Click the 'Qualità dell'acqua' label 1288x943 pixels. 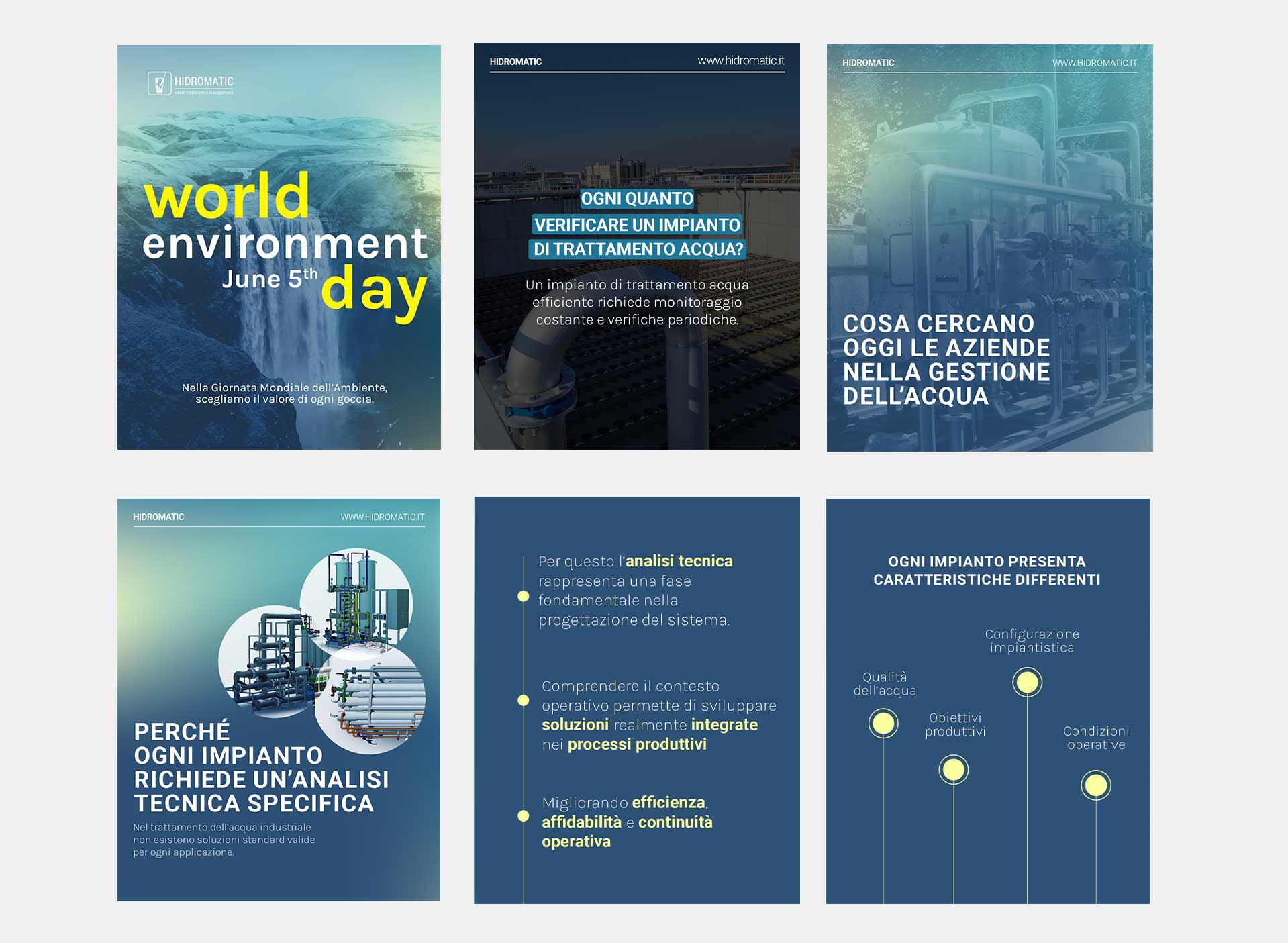pyautogui.click(x=885, y=683)
